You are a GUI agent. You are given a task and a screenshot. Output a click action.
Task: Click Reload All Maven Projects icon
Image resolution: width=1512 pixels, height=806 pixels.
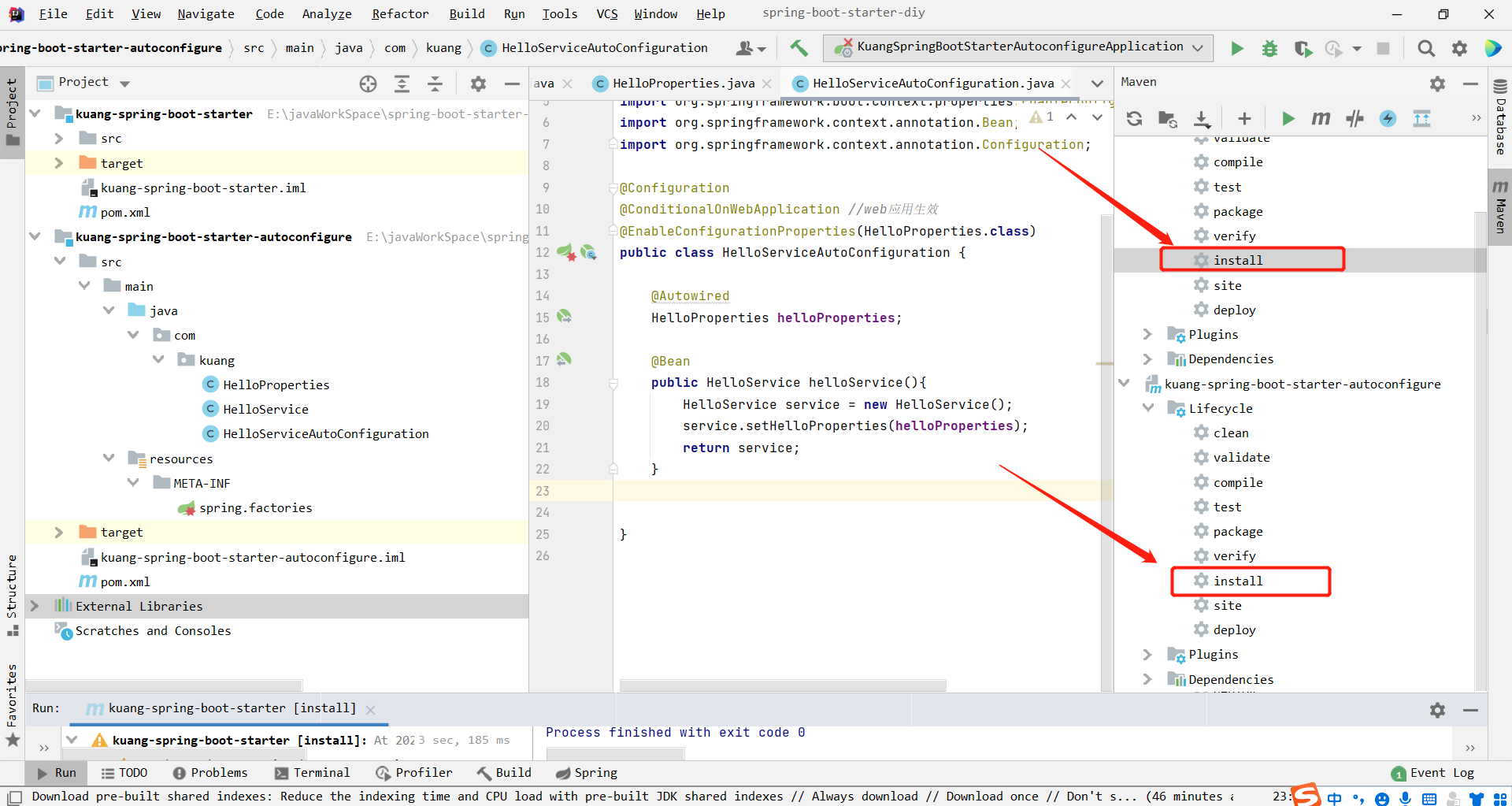click(x=1134, y=119)
